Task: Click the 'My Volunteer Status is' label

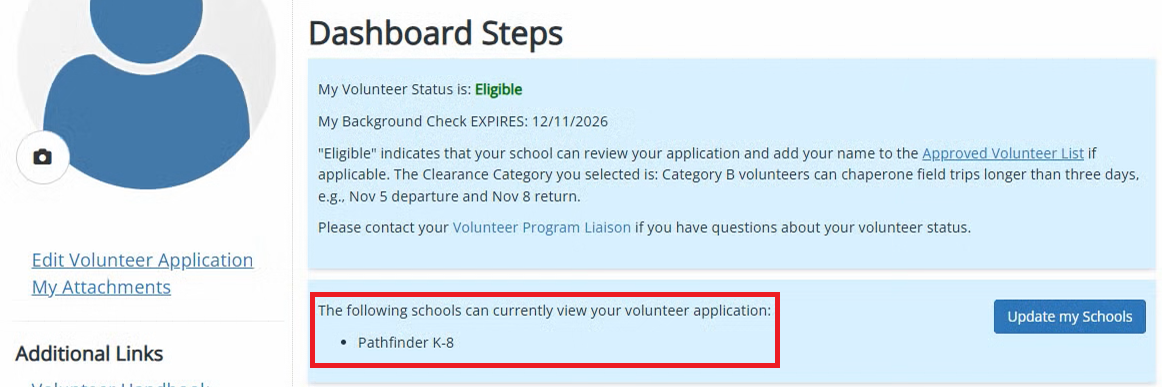Action: pyautogui.click(x=395, y=90)
